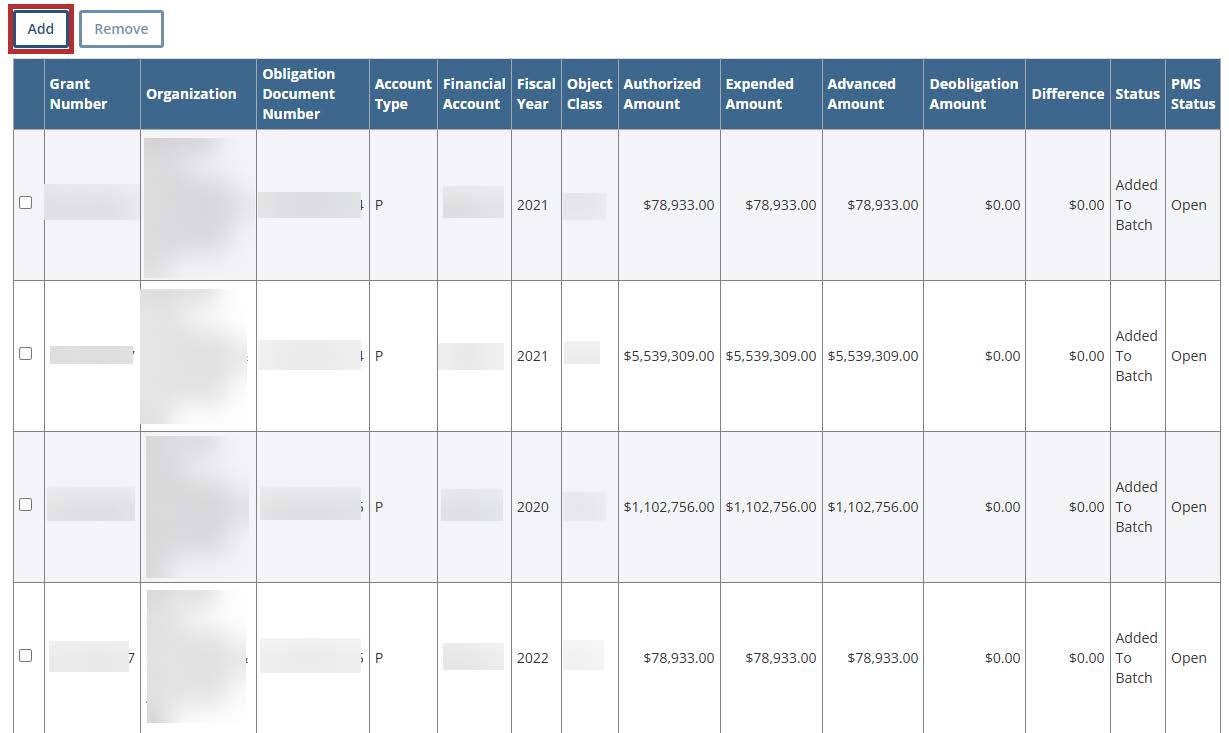Click the Add button
Screen dimensions: 1229x733
[41, 29]
